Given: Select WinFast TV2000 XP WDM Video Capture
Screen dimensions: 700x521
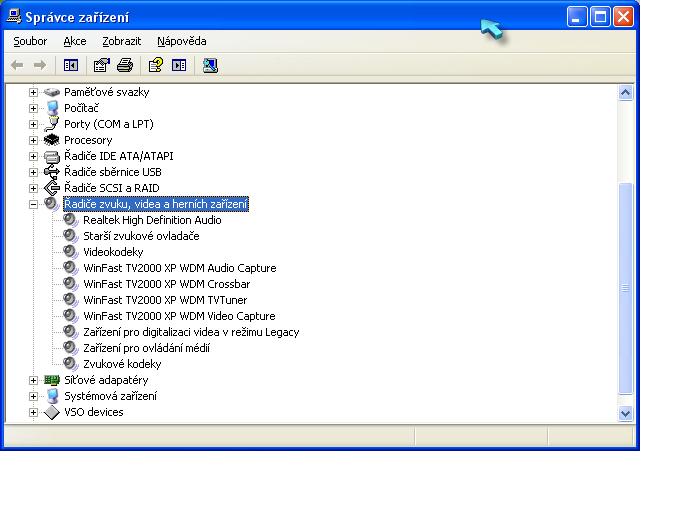Looking at the screenshot, I should [x=179, y=317].
